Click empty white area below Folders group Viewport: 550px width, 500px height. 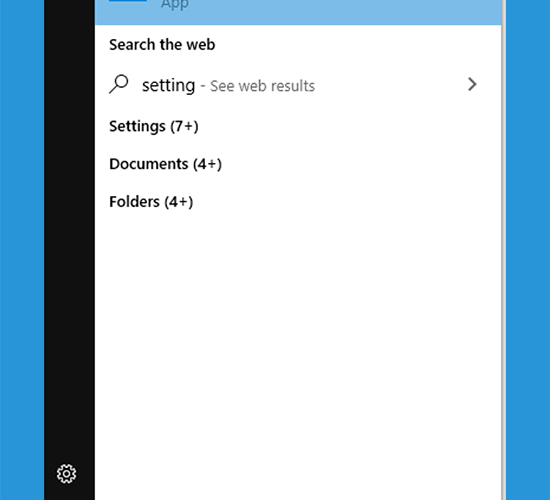tap(298, 351)
